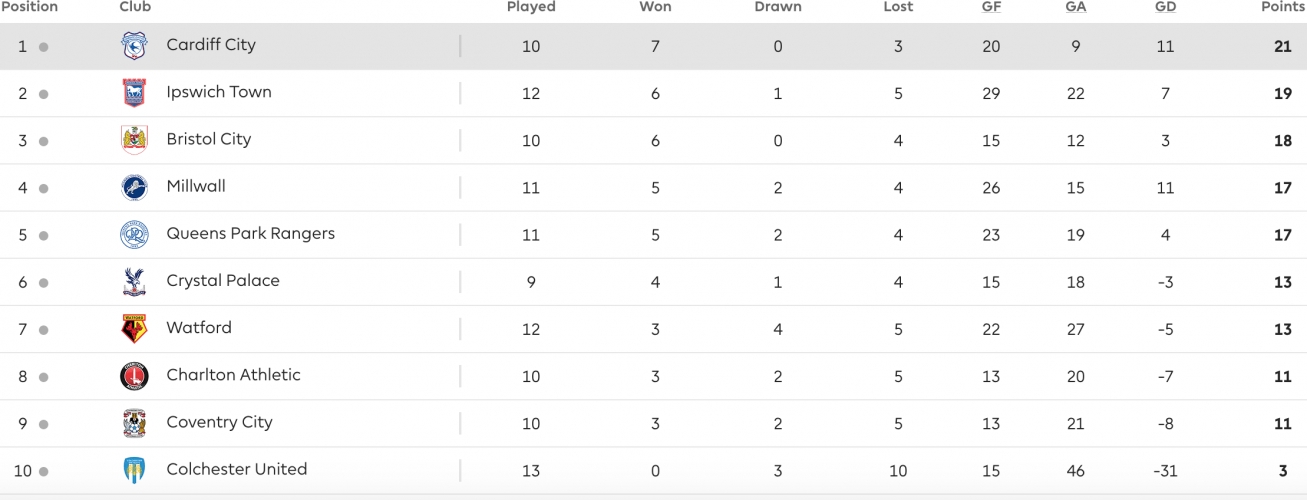Click the Cardiff City club crest
Screen dimensions: 1307x500
point(134,46)
